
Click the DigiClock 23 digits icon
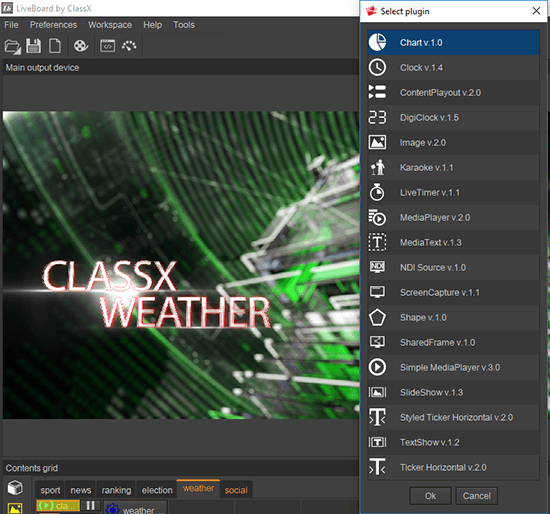[x=377, y=118]
